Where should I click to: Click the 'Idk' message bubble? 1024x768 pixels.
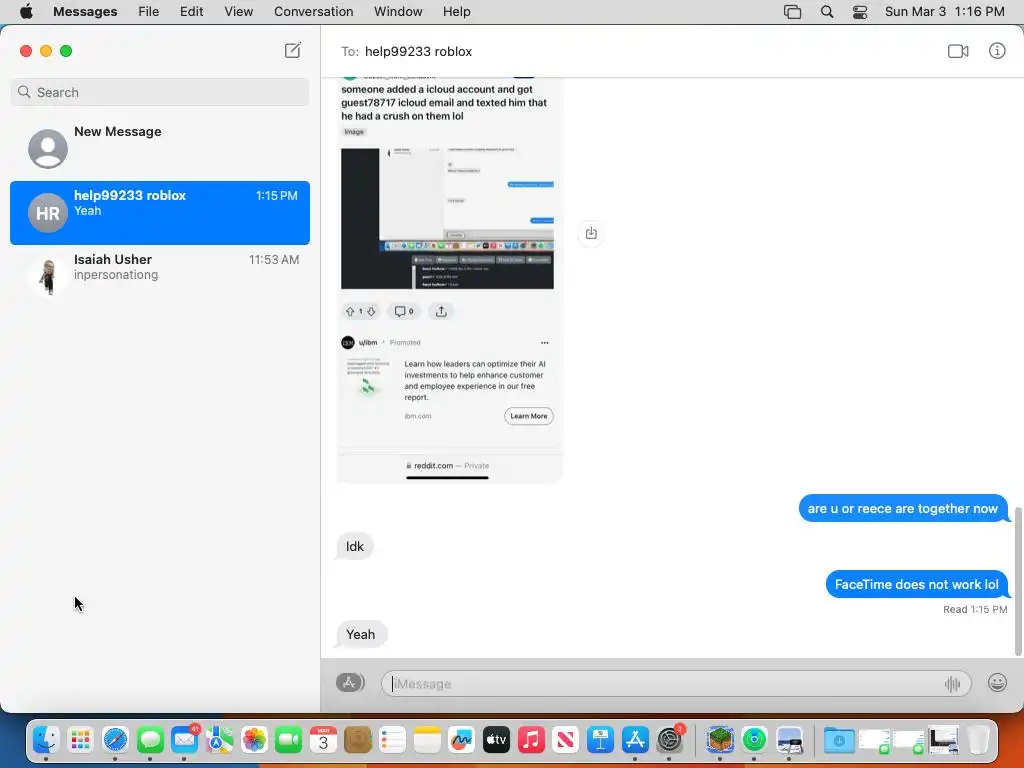[x=355, y=547]
